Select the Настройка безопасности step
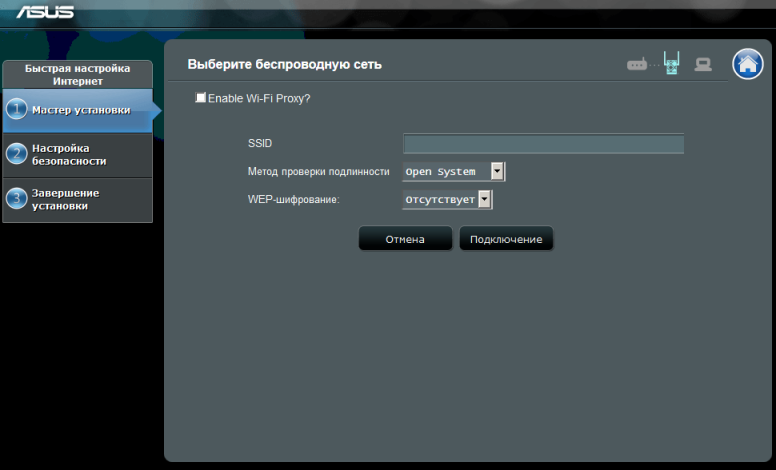776x470 pixels. pyautogui.click(x=78, y=155)
